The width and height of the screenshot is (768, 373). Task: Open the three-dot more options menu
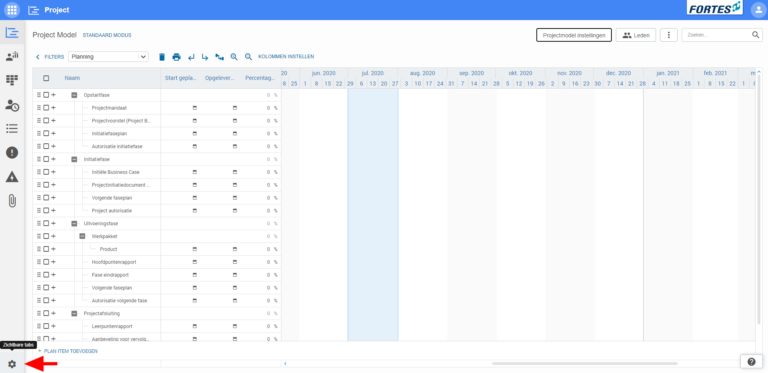point(669,35)
